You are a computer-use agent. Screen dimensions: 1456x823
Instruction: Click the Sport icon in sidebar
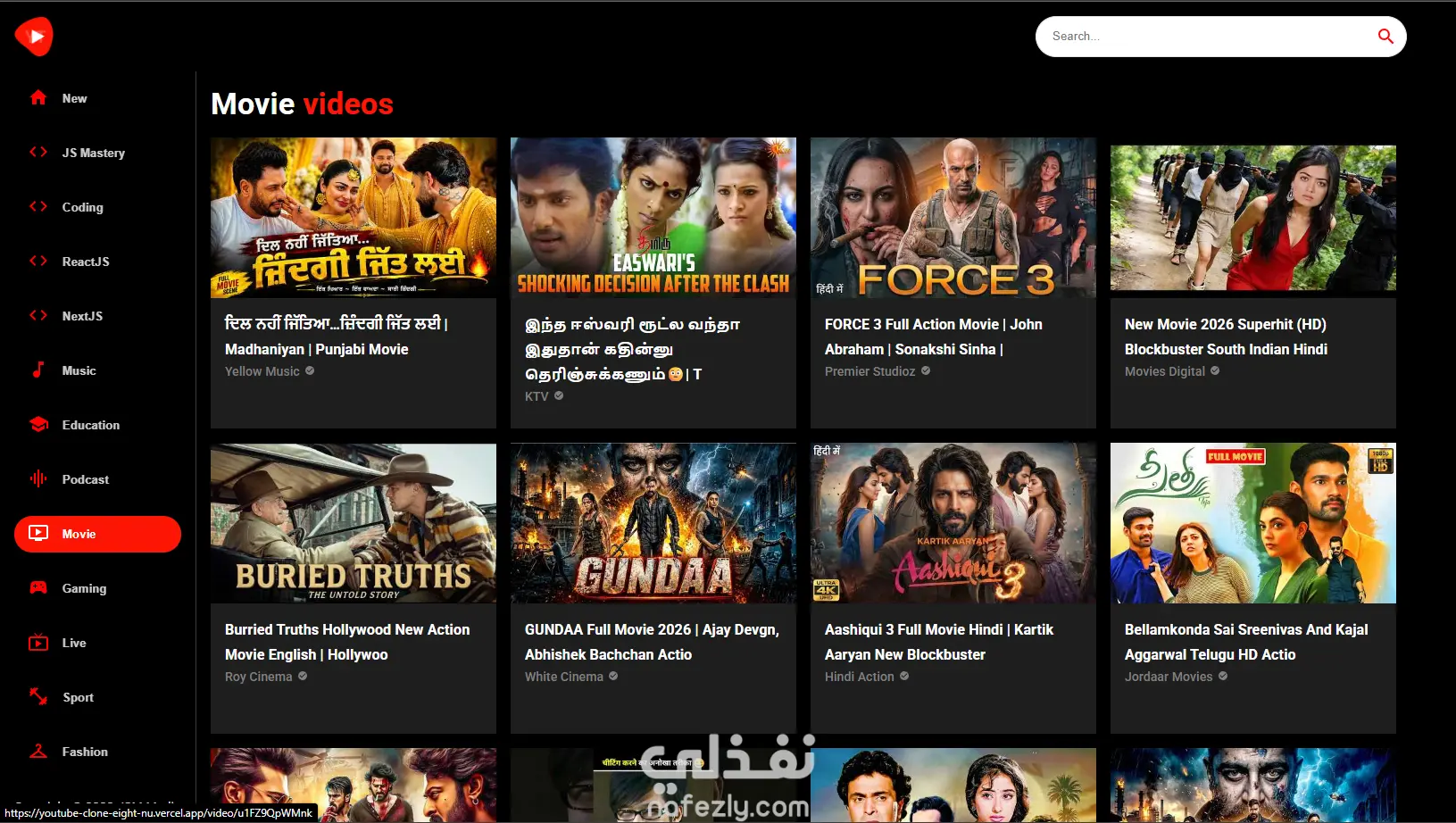(38, 697)
